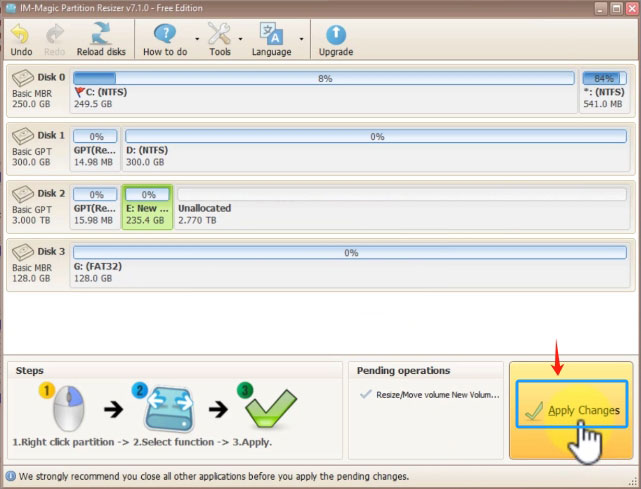Click the 235.4 GB size label
Viewport: 641px width, 489px height.
click(145, 220)
